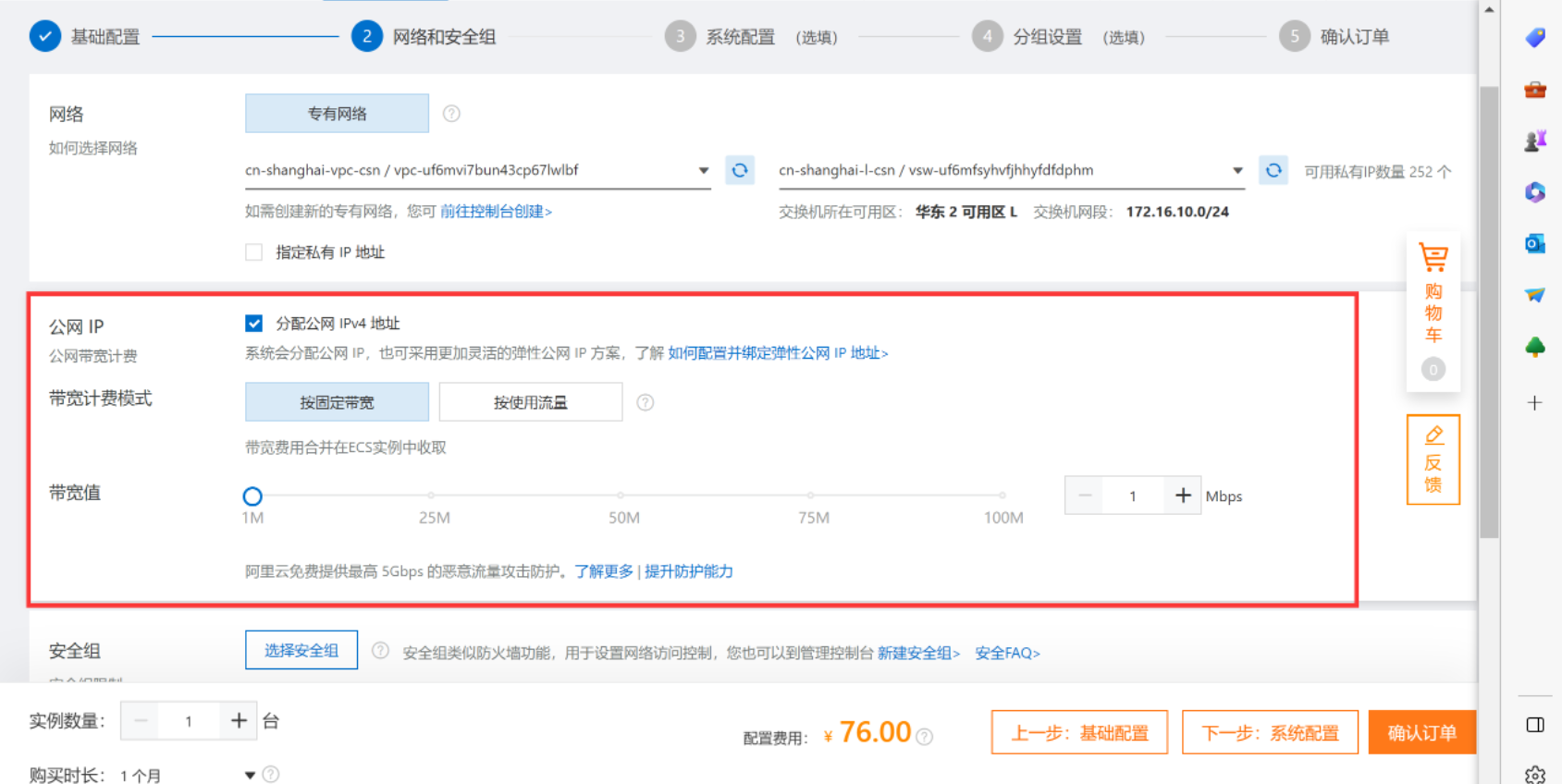Screen dimensions: 1562x784
Task: Refresh the VPC list
Action: (x=740, y=170)
